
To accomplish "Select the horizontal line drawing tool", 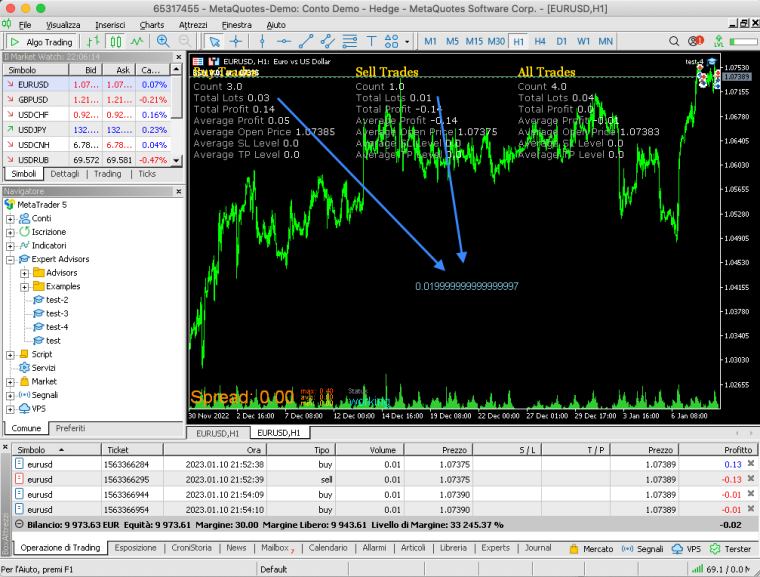I will click(x=284, y=42).
